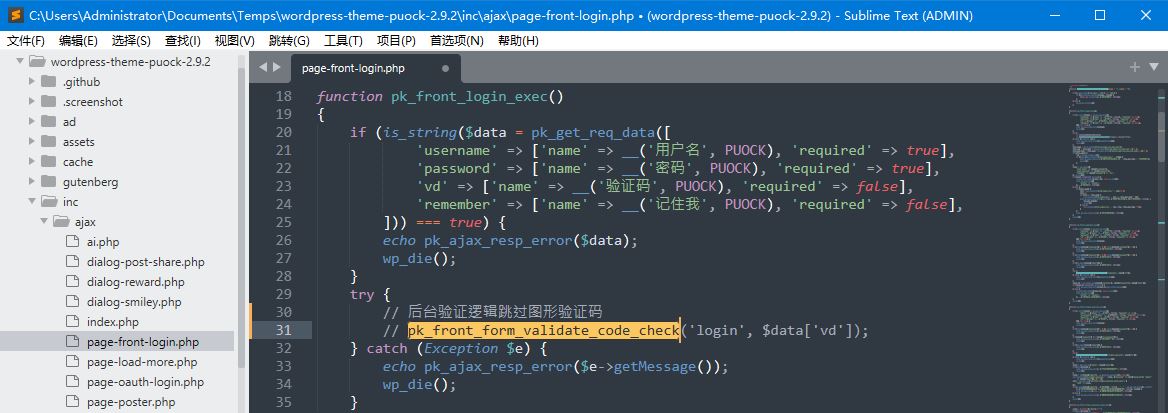The width and height of the screenshot is (1168, 413).
Task: Click the page-load-more.php file icon
Action: pos(72,362)
